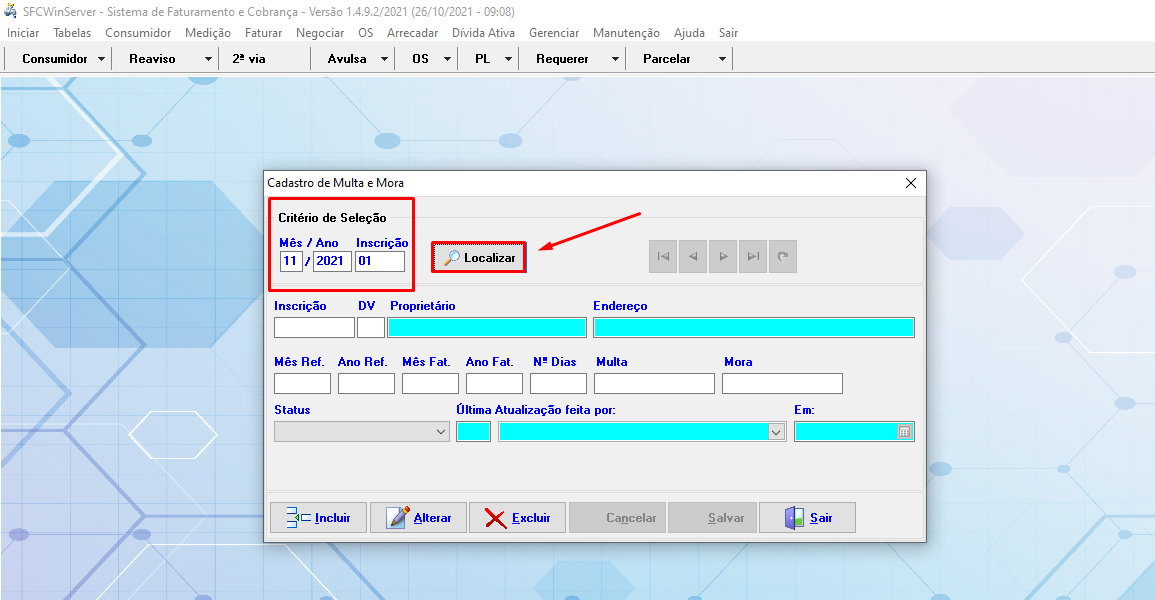Image resolution: width=1155 pixels, height=600 pixels.
Task: Go to first record navigation arrow
Action: (662, 257)
